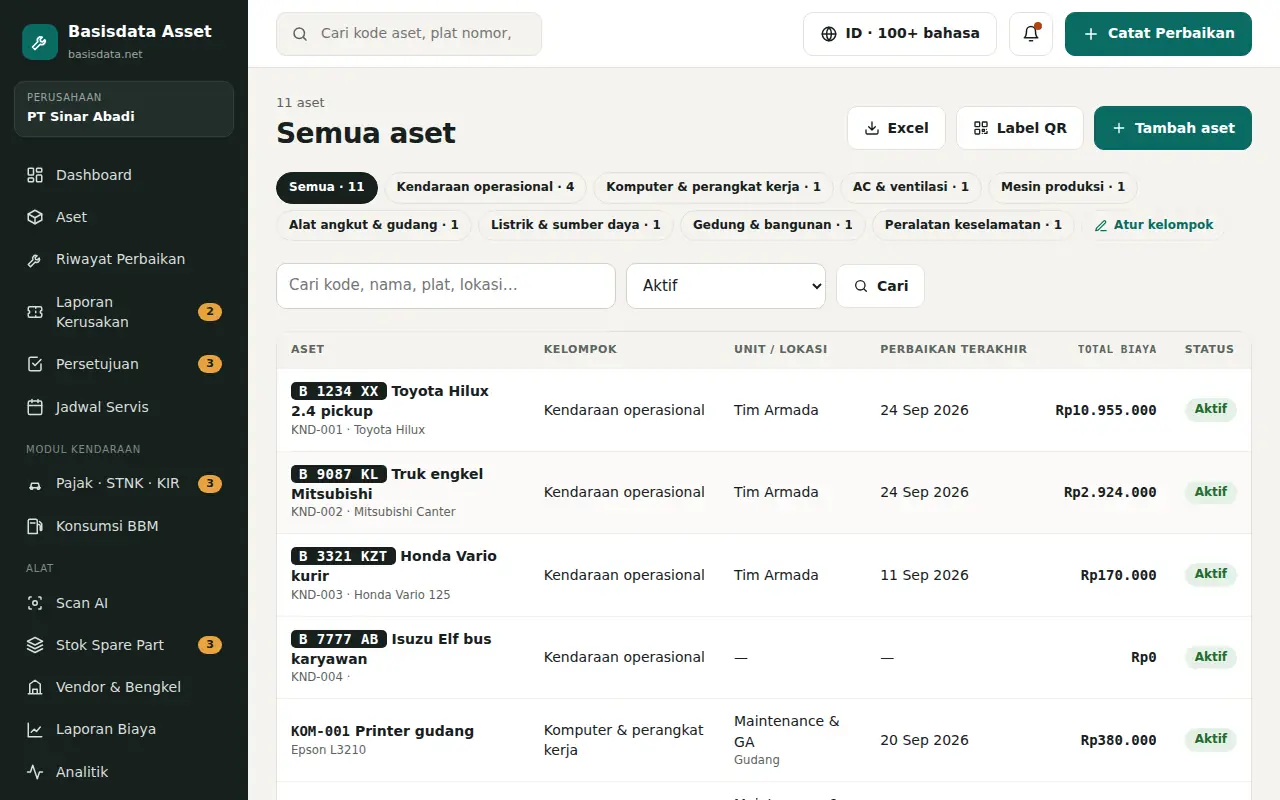Filter by Gedung & bangunan chip
1280x800 pixels.
coord(773,225)
